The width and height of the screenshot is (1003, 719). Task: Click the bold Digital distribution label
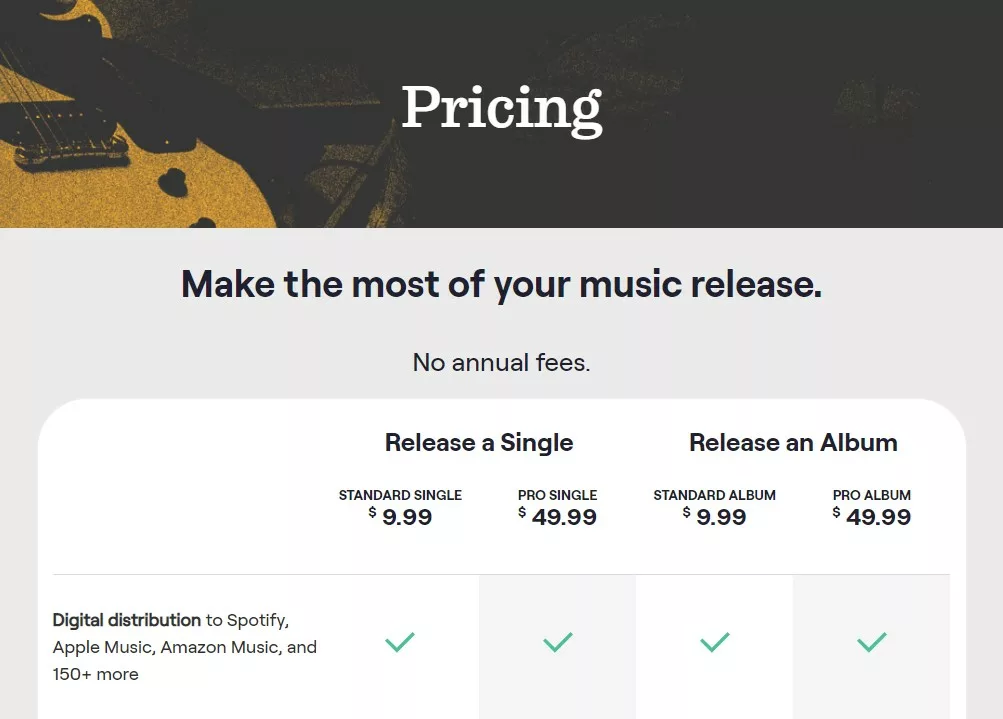(x=124, y=620)
